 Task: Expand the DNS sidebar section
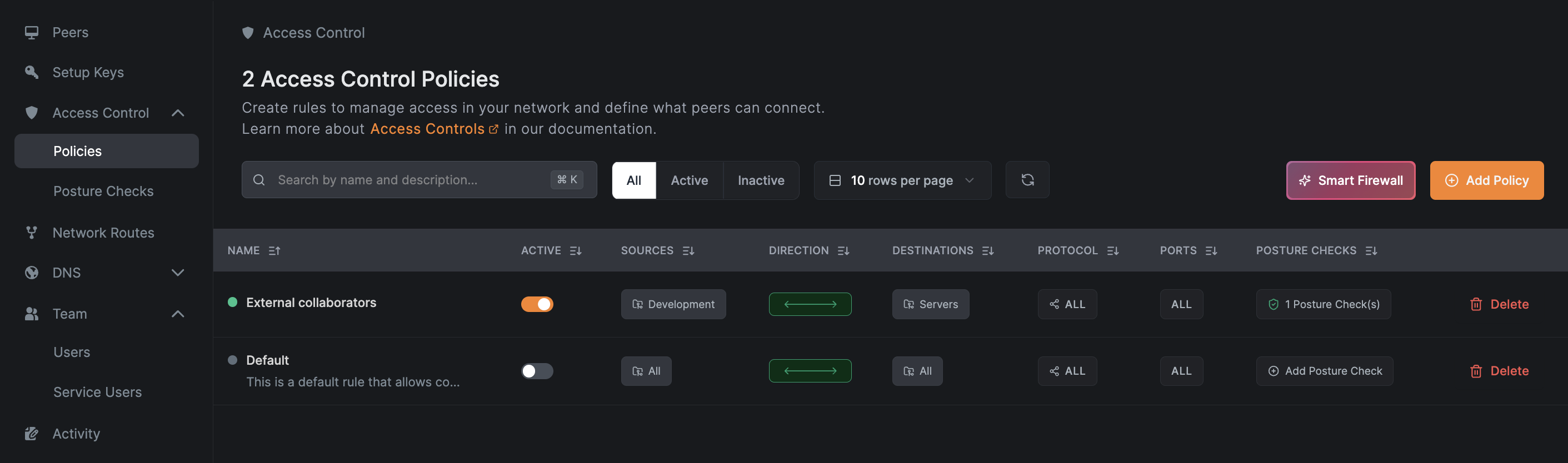(178, 273)
